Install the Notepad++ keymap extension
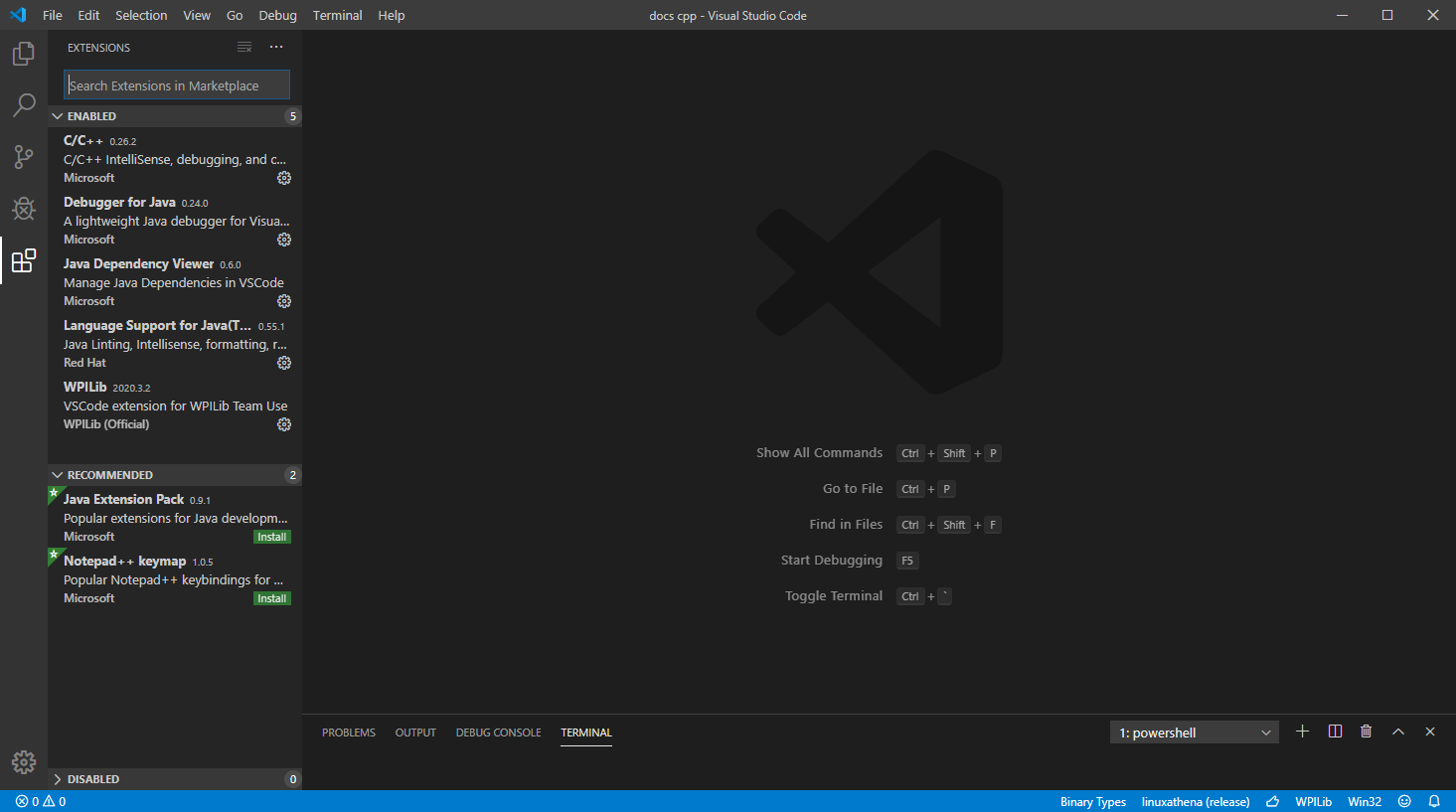Image resolution: width=1456 pixels, height=812 pixels. (x=272, y=598)
